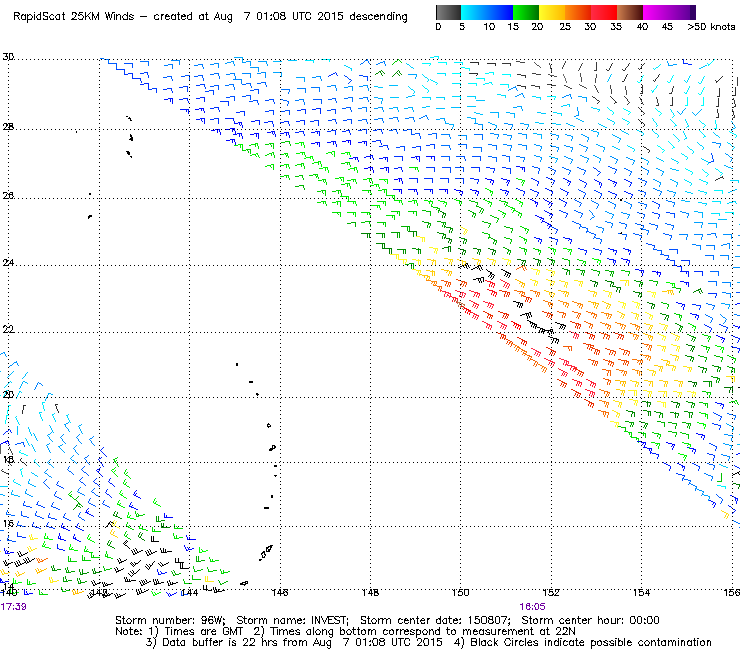
Task: Click the latitude label '28'
Action: click(x=8, y=127)
